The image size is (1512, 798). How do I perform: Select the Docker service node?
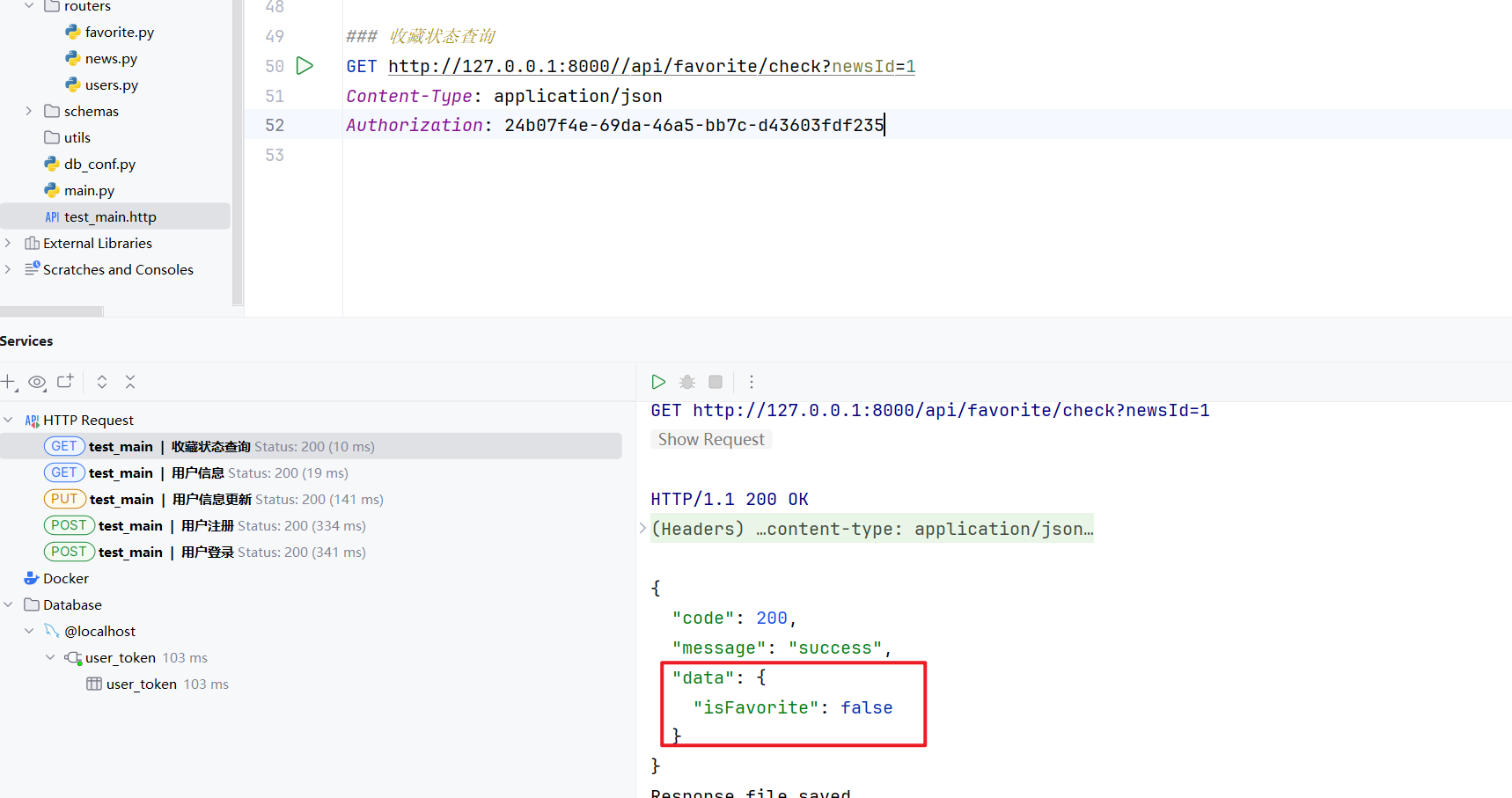point(66,579)
